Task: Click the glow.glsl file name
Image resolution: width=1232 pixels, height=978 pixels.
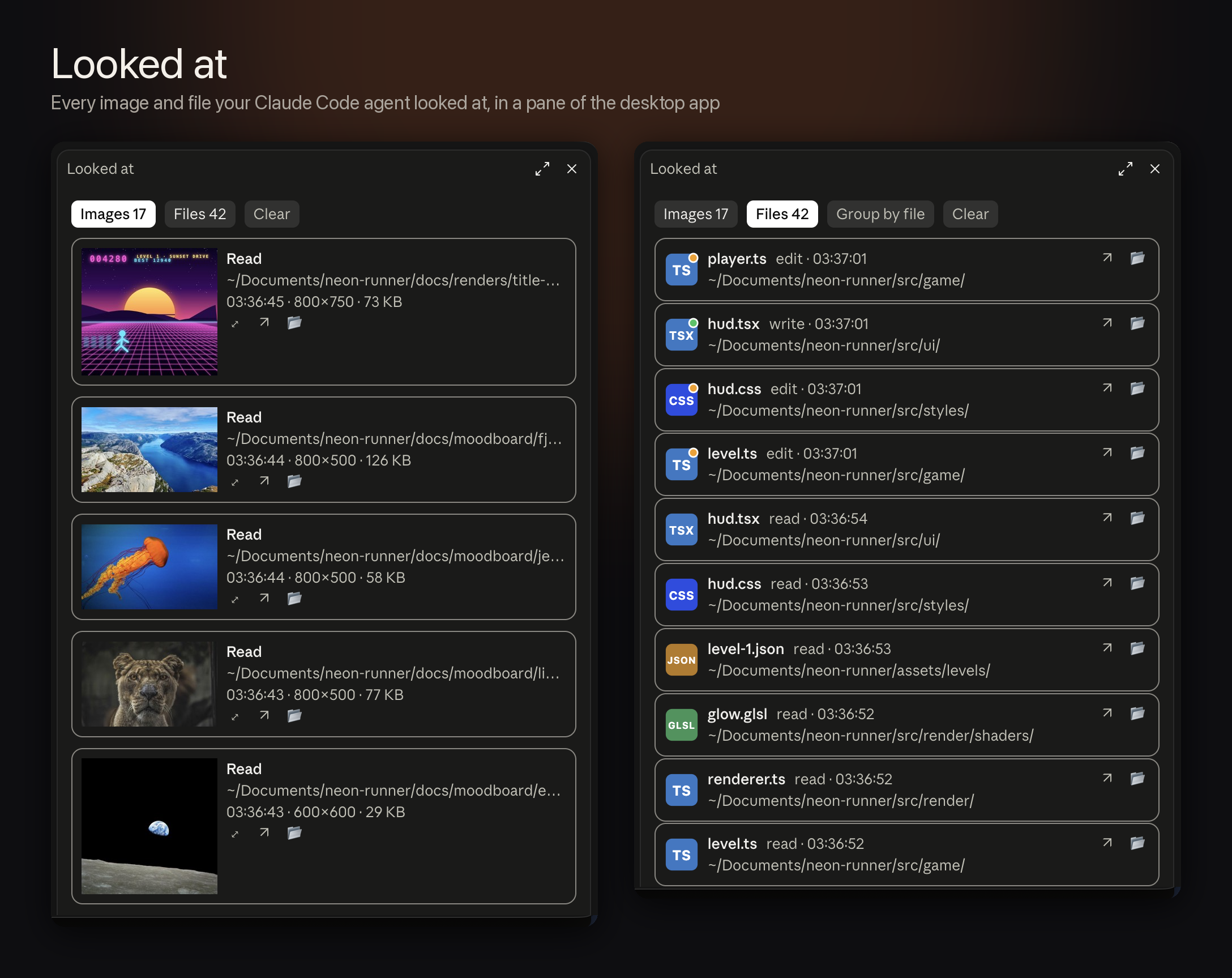Action: pyautogui.click(x=737, y=714)
